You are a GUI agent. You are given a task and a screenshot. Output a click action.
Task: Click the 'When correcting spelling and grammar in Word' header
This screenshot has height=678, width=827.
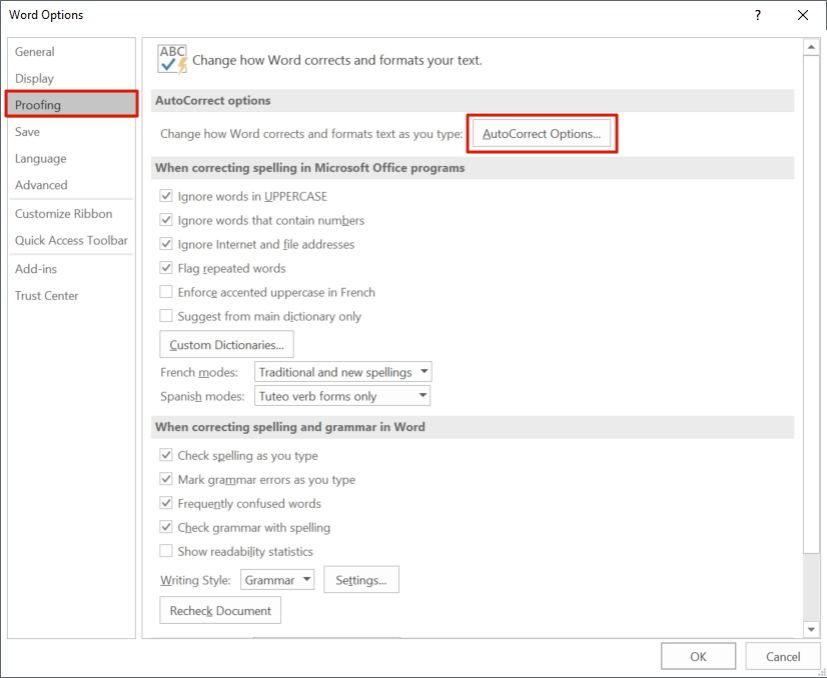(473, 427)
